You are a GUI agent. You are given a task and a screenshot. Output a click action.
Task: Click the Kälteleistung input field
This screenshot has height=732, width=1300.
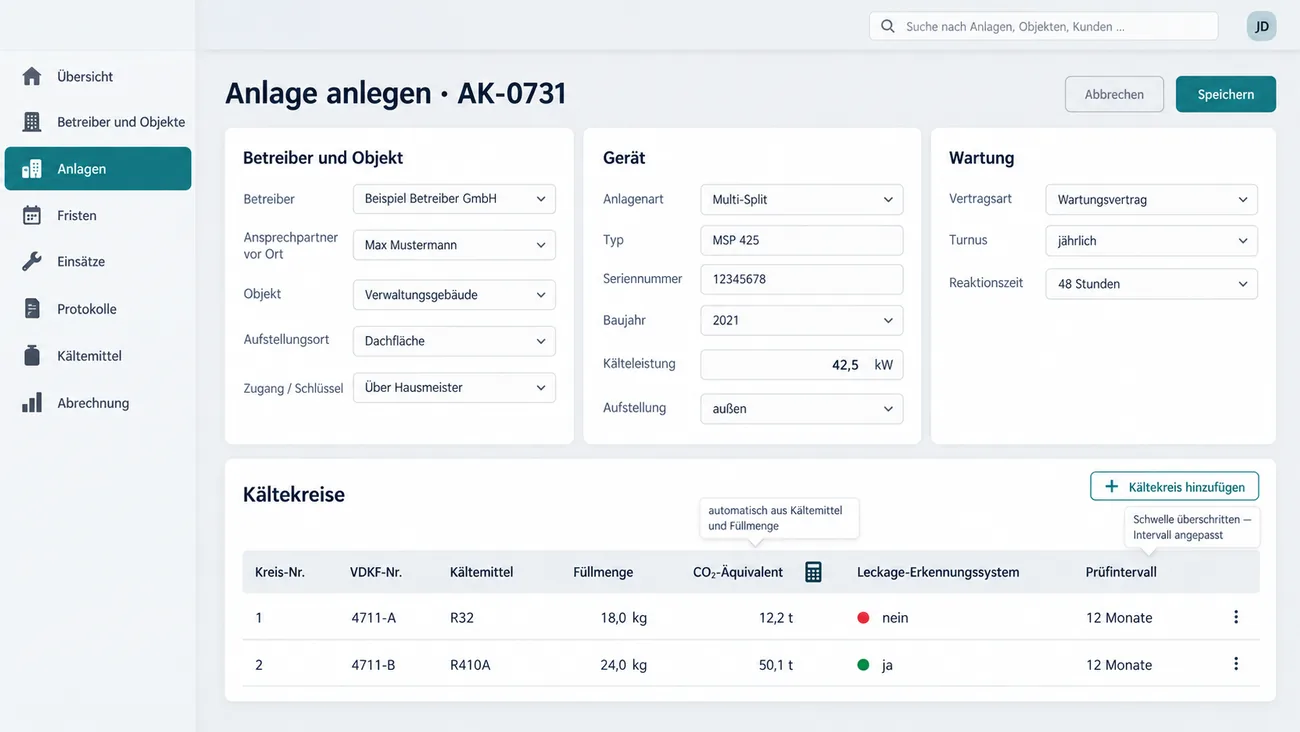coord(802,365)
